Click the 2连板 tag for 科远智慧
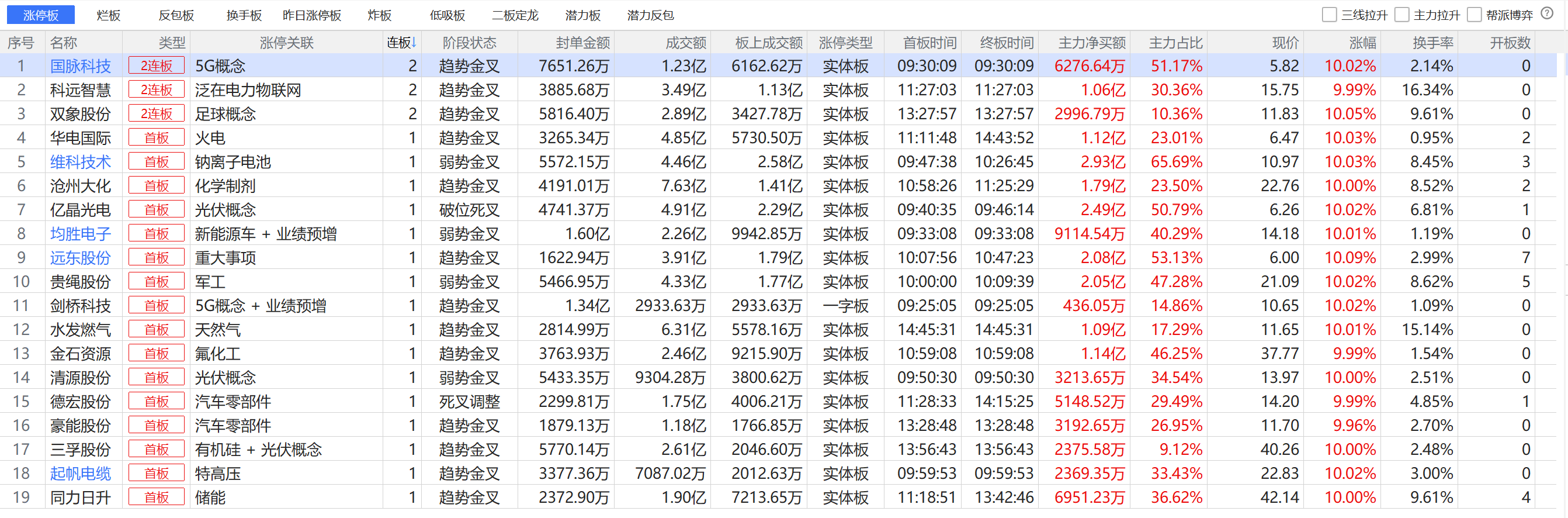The height and width of the screenshot is (518, 1568). click(x=157, y=89)
